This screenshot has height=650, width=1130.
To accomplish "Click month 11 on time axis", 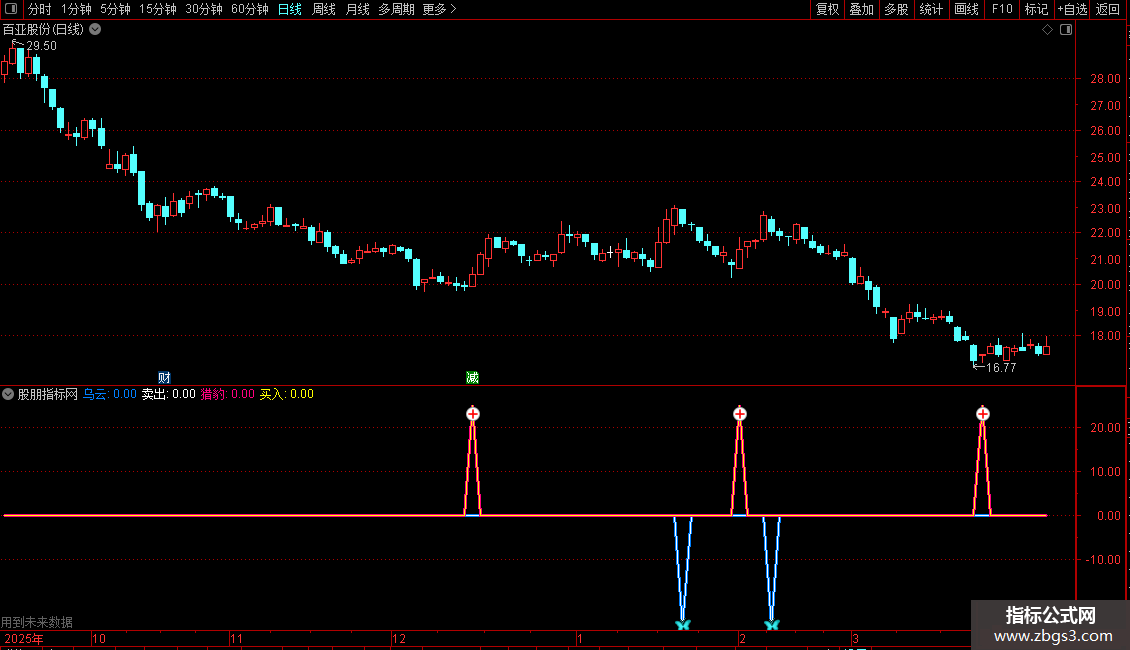I will [236, 638].
